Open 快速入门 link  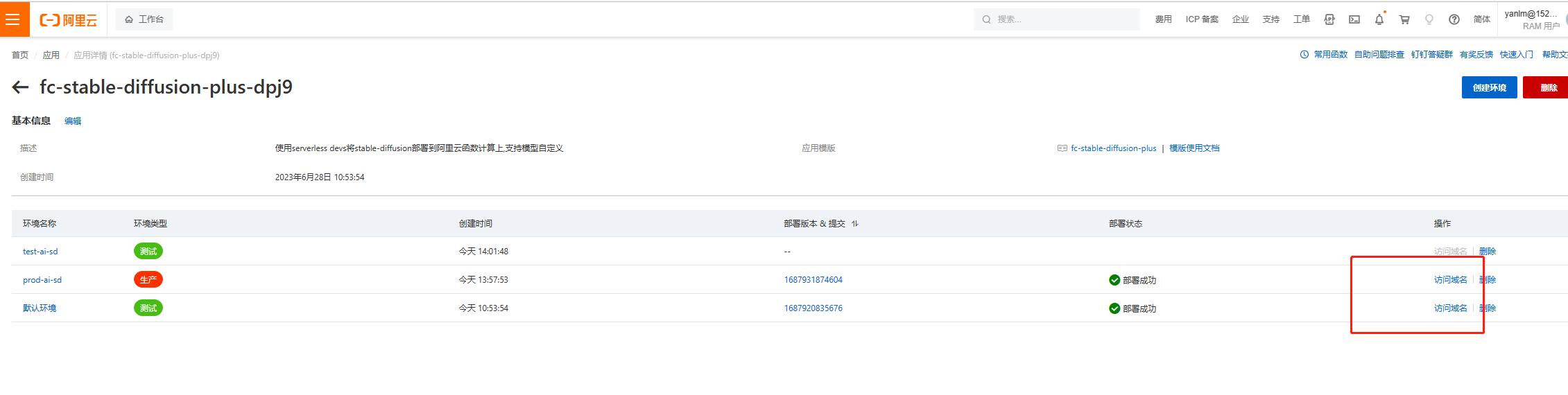point(1517,55)
